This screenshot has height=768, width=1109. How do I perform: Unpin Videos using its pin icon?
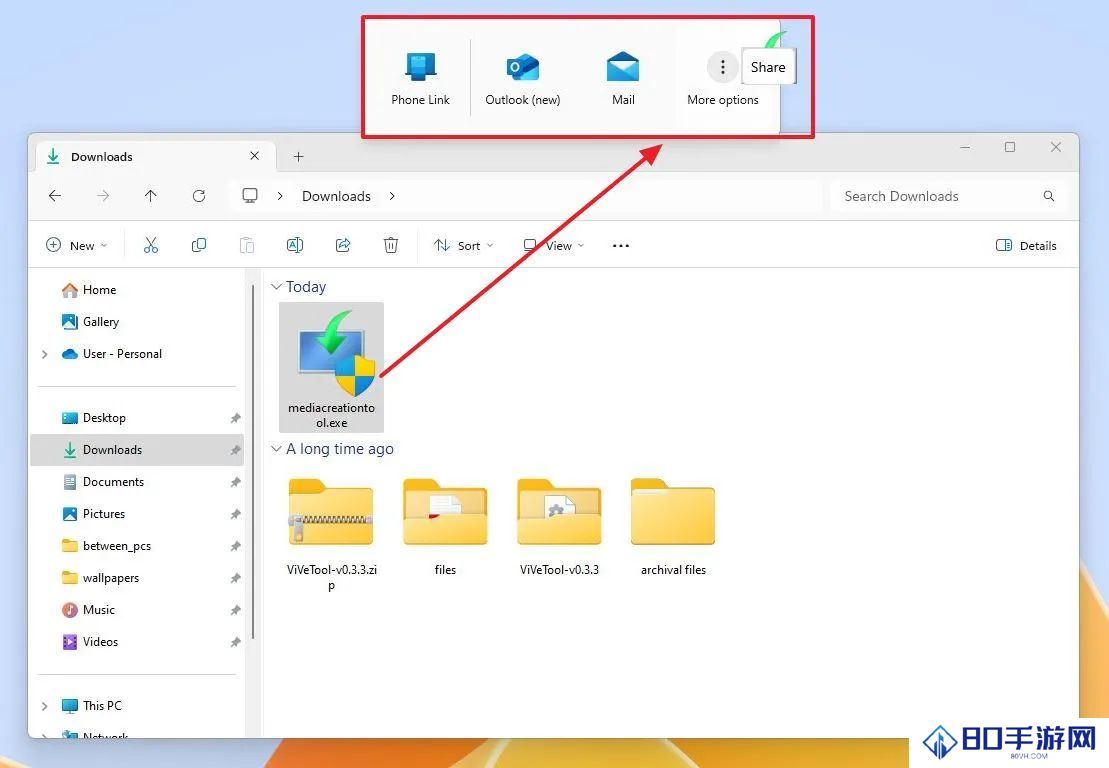coord(236,642)
